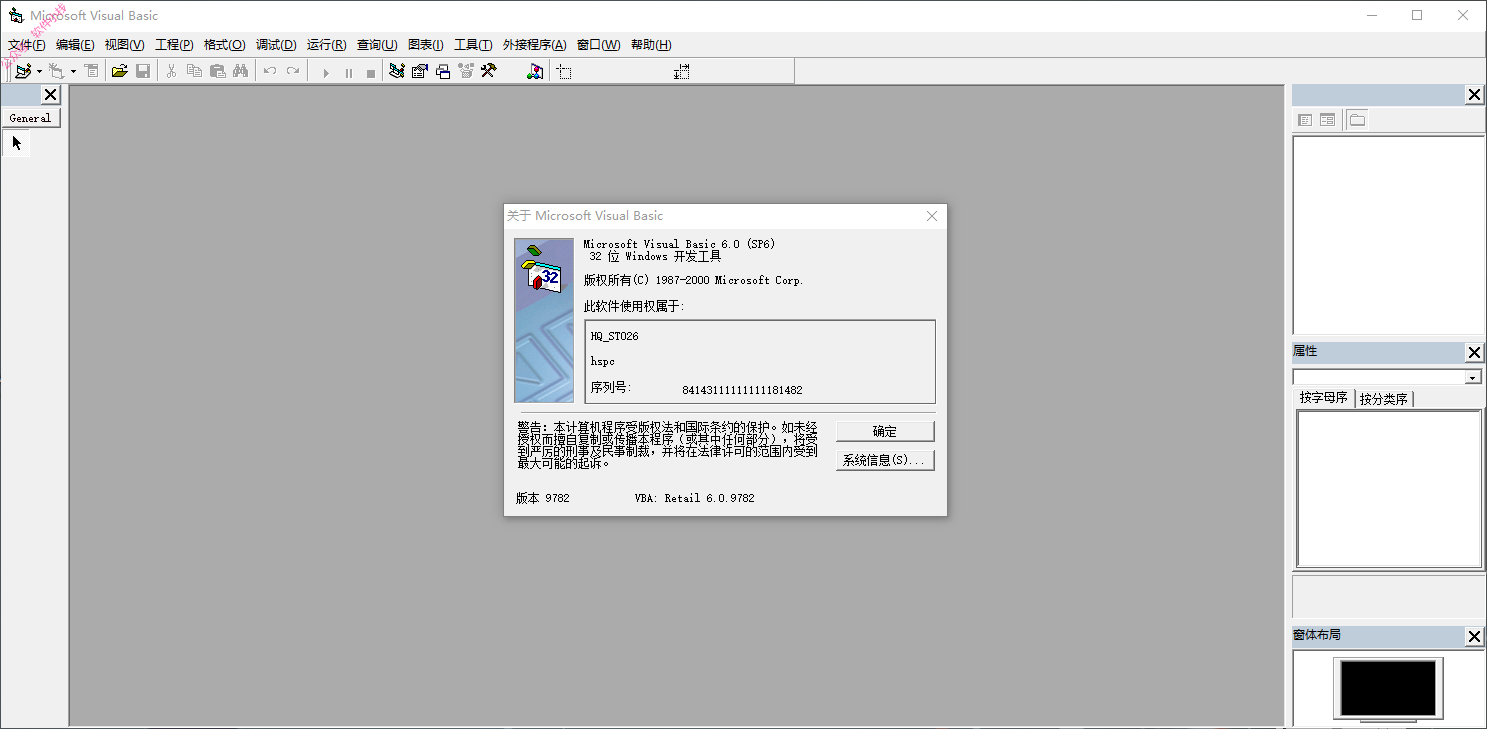Click View Object icon in project explorer

[1327, 120]
